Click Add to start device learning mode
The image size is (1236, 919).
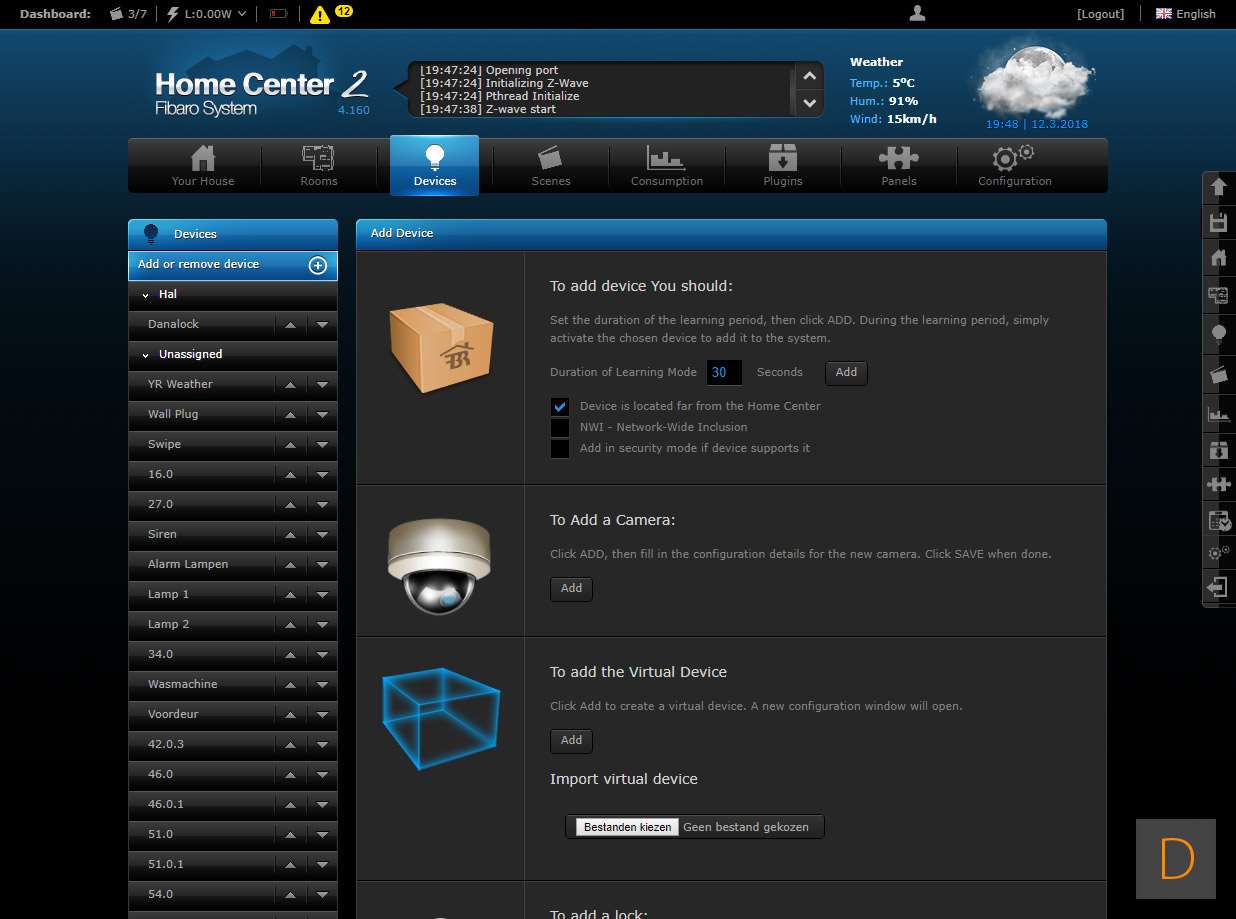846,373
